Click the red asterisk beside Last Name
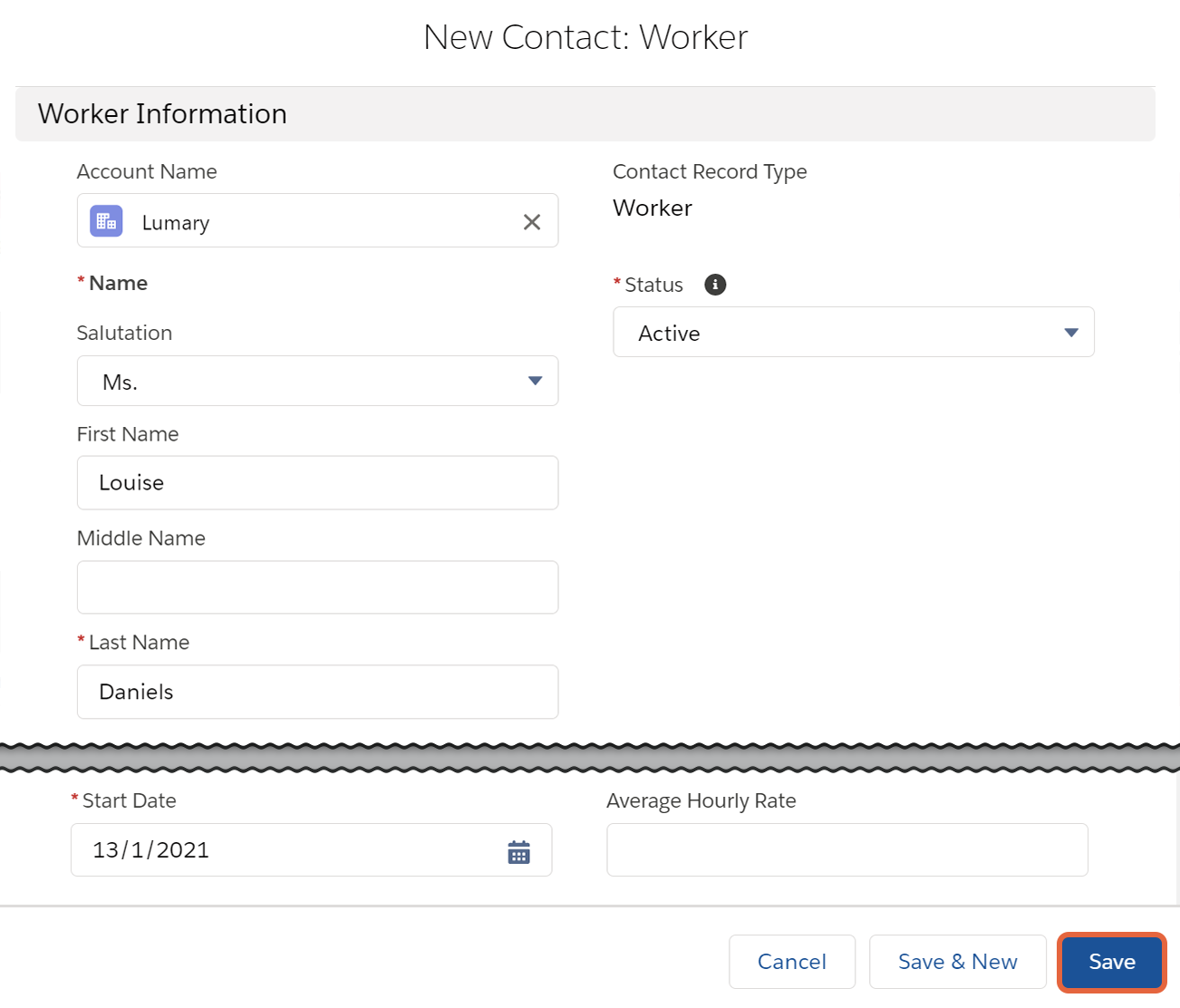Screen dimensions: 1180x1008 [x=80, y=642]
